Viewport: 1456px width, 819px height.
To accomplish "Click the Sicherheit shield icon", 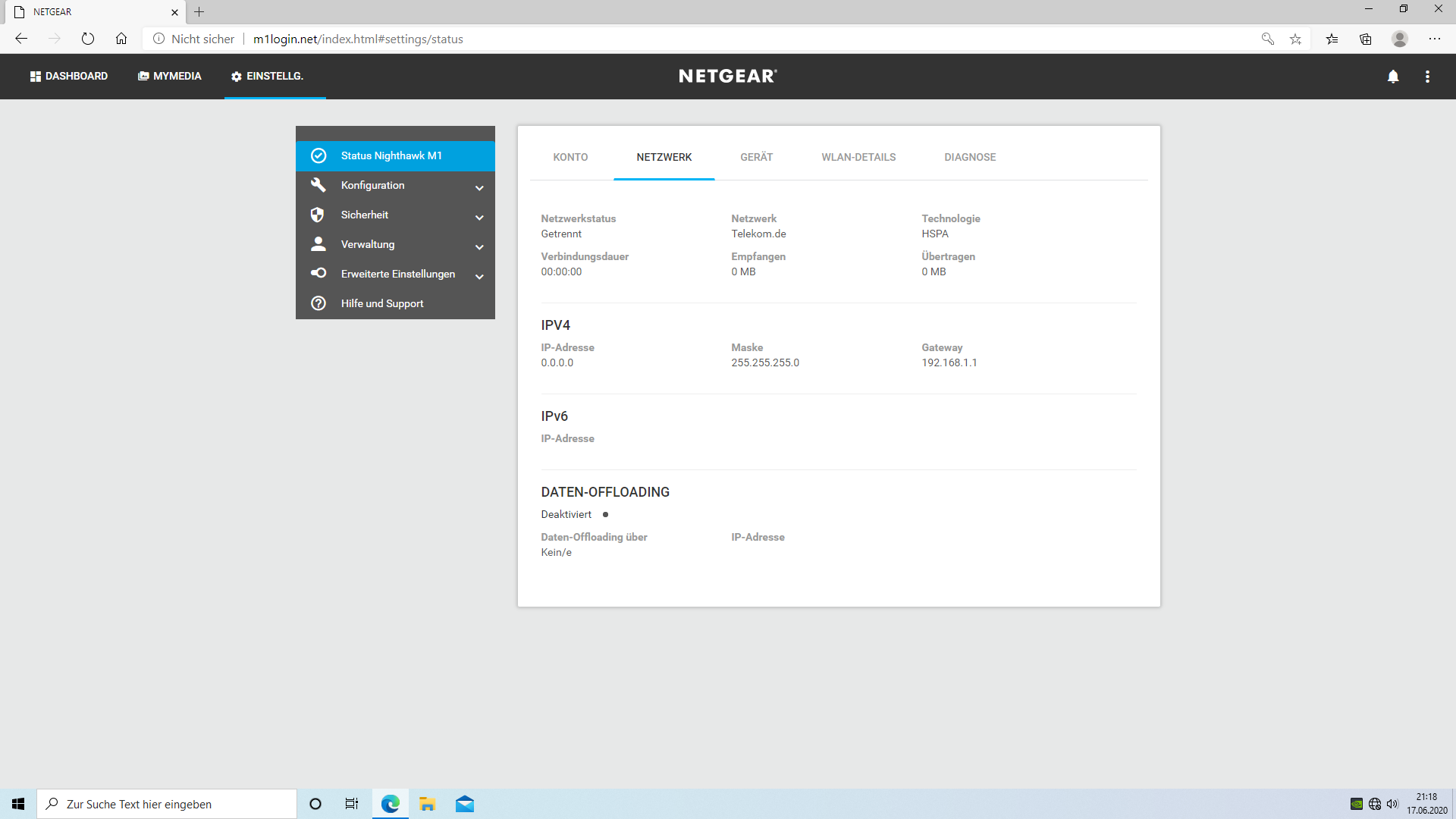I will tap(318, 215).
